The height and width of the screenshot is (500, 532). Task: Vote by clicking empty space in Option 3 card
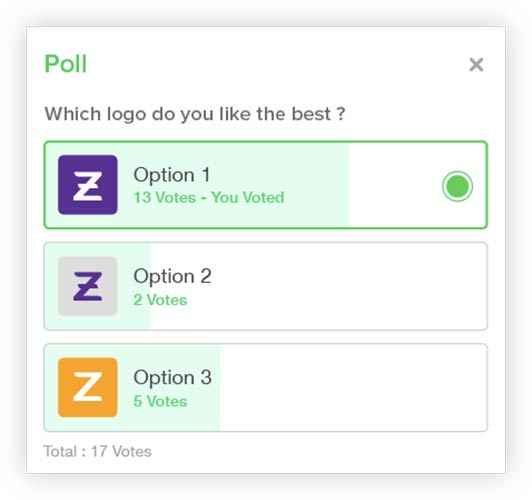coord(353,387)
